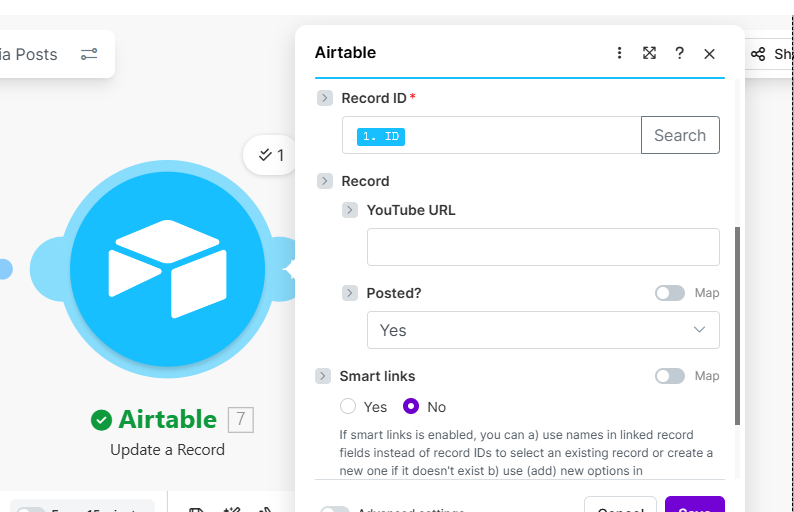Expand the Record ID field details
Screen dimensions: 794x512
325,98
